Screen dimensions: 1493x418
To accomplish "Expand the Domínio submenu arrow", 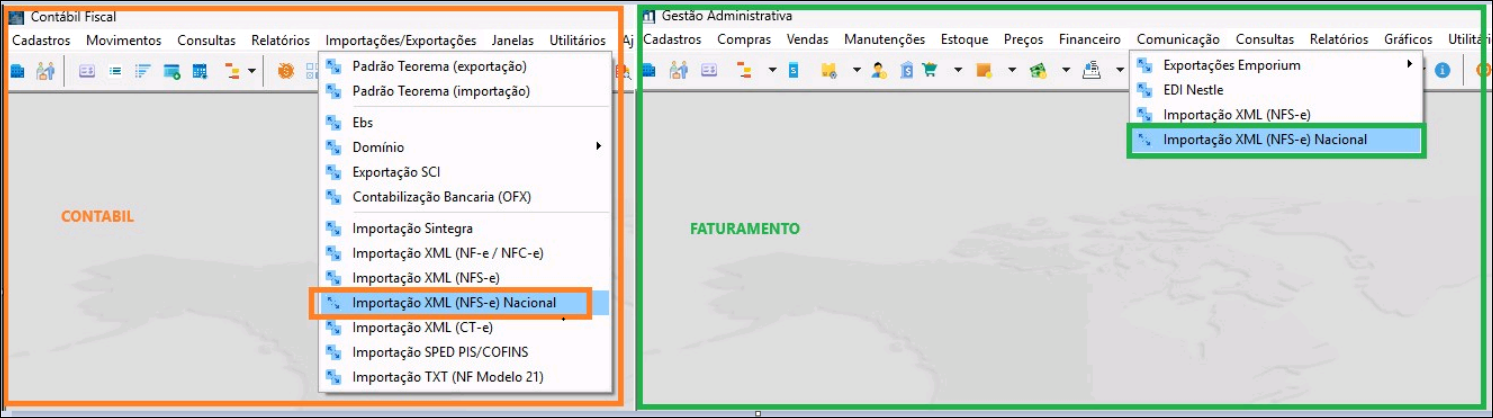I will coord(599,147).
